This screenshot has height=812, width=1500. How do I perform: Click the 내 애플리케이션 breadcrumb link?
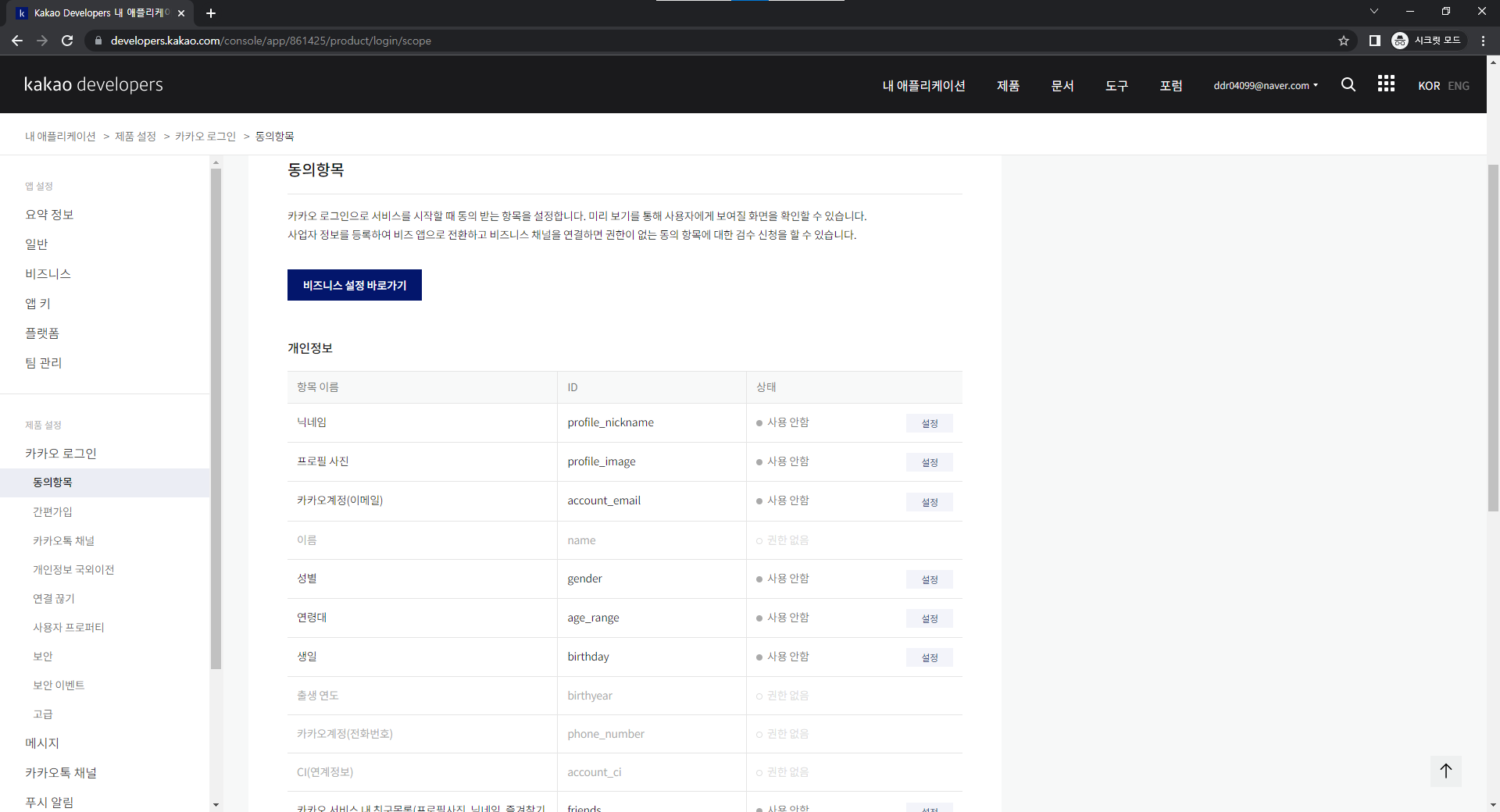coord(60,136)
